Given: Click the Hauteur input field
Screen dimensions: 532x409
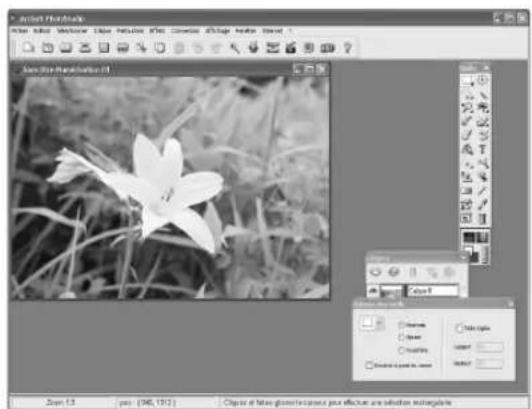Looking at the screenshot, I should pos(489,364).
